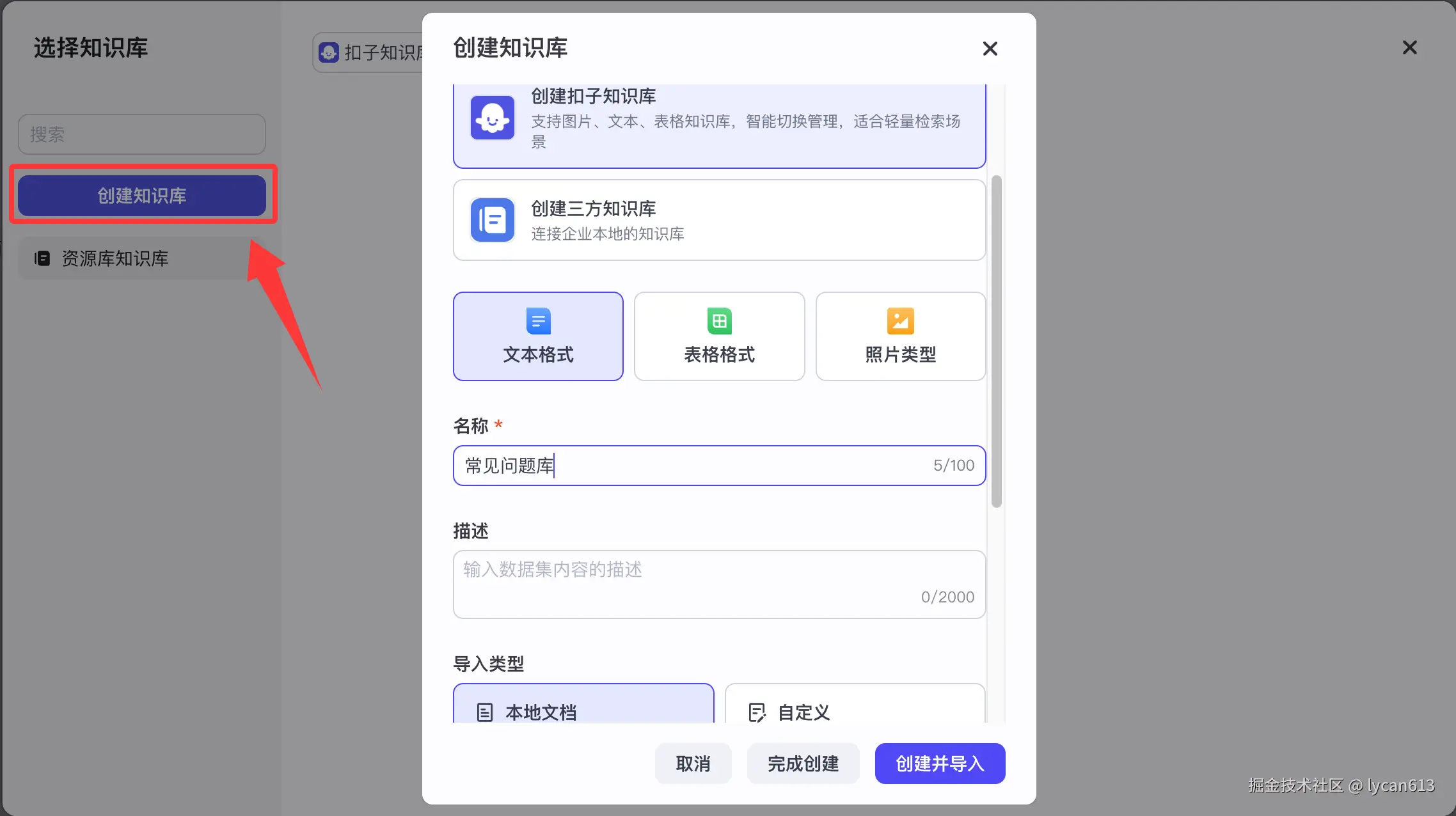Screen dimensions: 1456x816
Task: Click the third-party knowledge base document icon
Action: pos(492,220)
